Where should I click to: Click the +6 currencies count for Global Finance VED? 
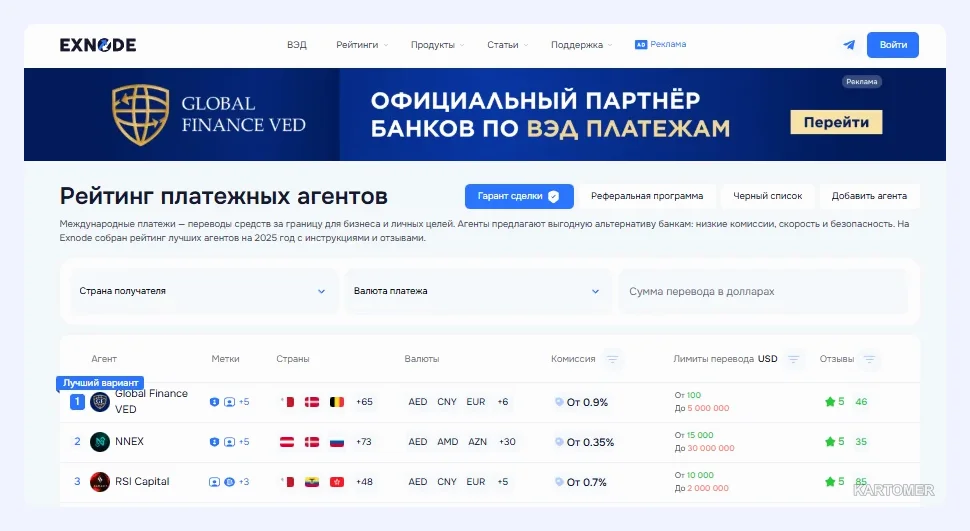click(x=503, y=402)
